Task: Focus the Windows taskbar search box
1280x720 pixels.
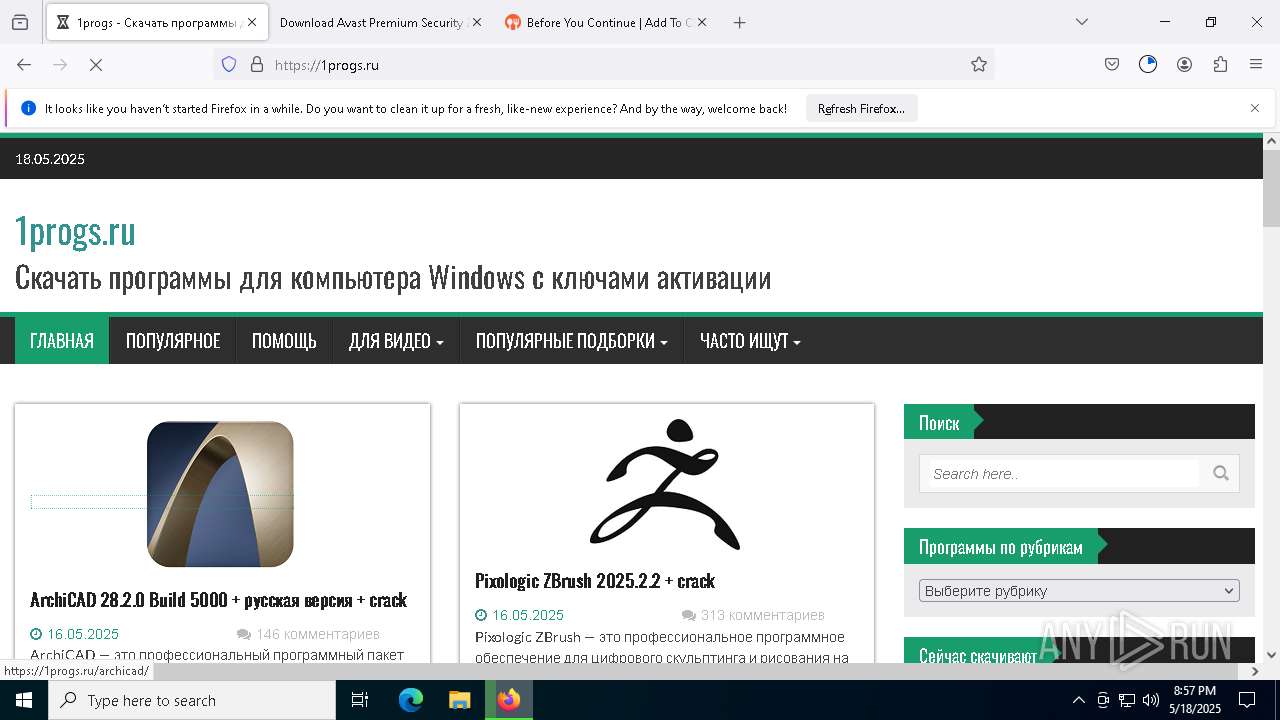Action: 192,700
